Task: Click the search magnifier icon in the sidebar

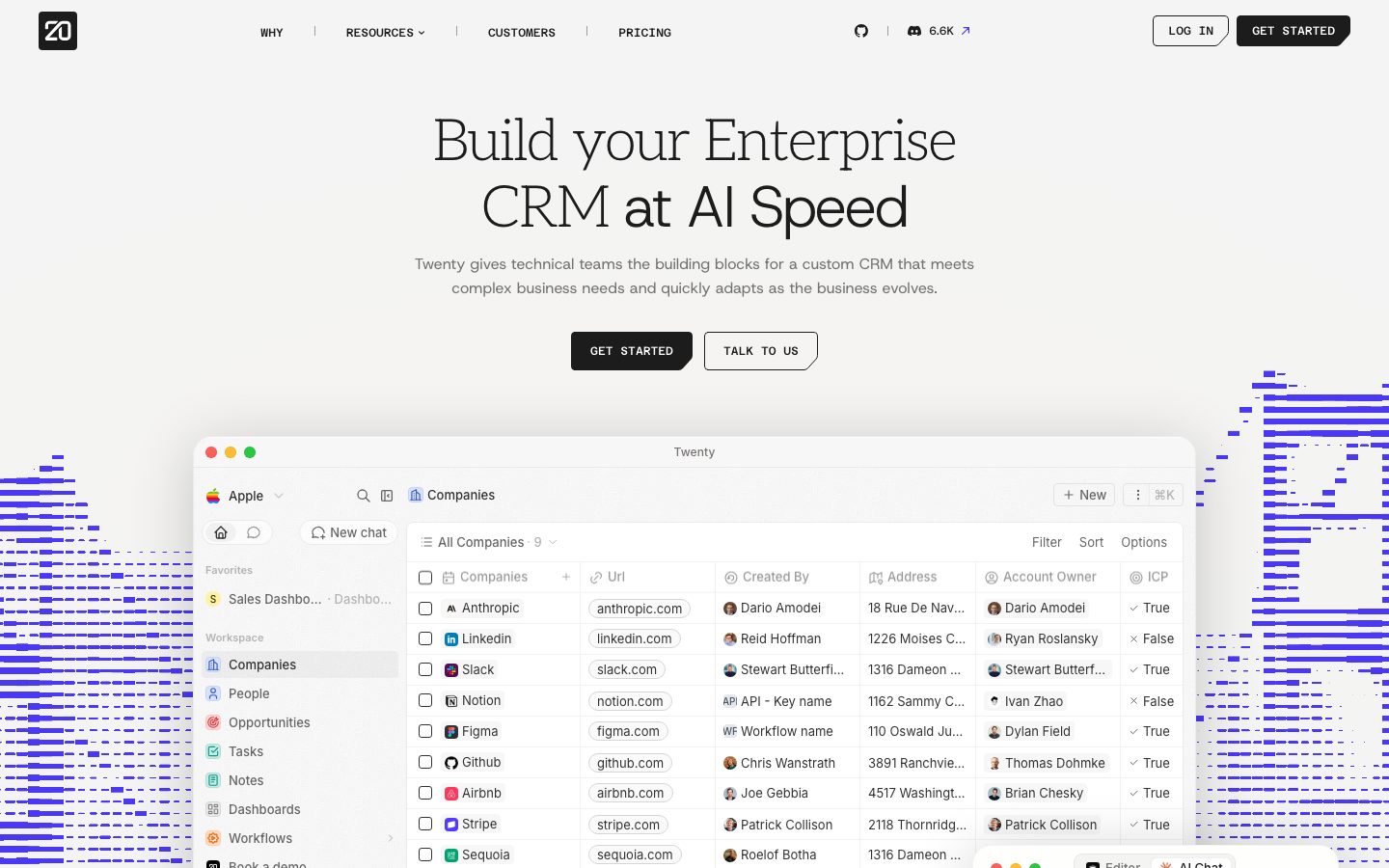Action: pos(364,496)
